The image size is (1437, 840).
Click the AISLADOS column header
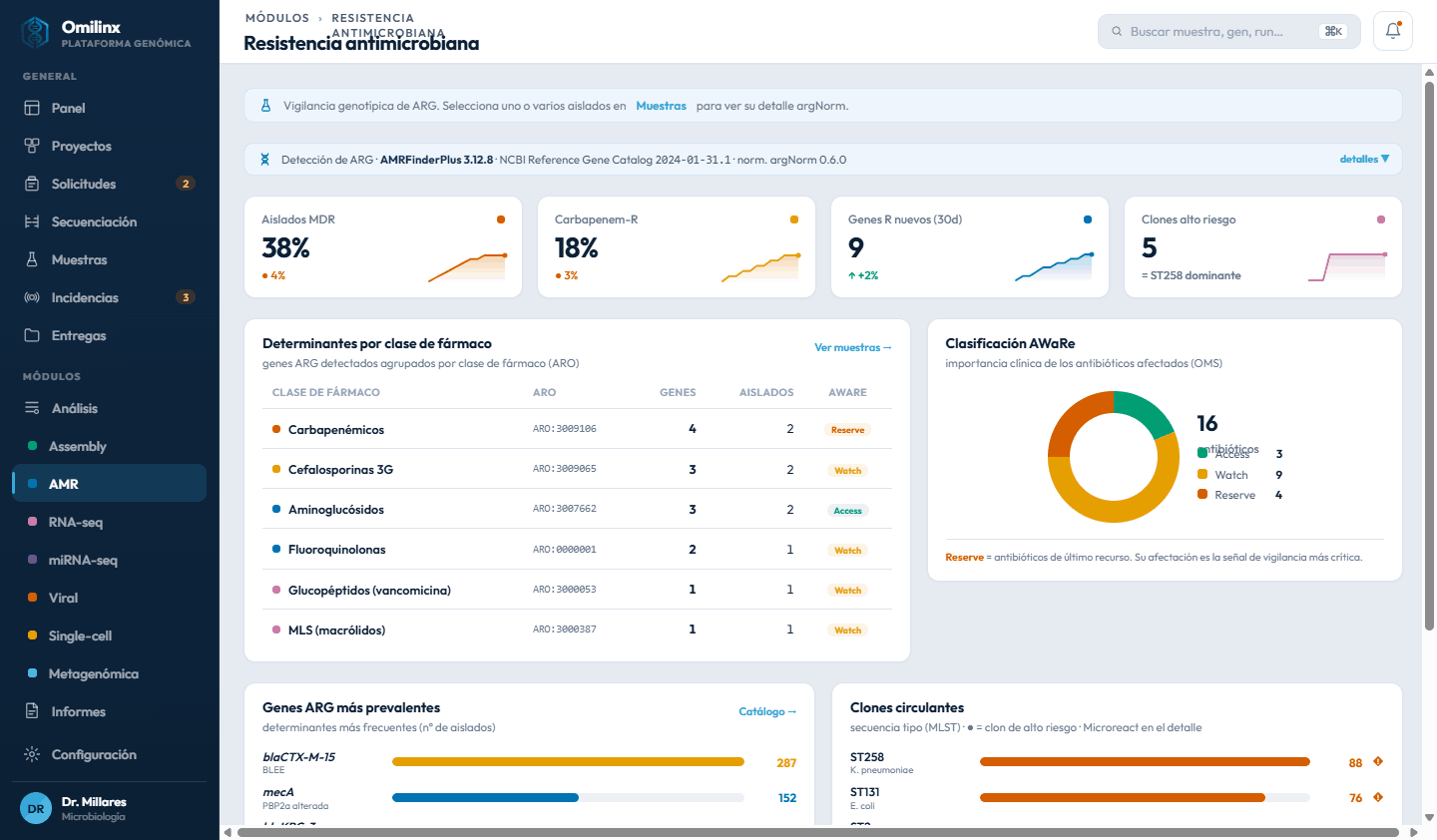pyautogui.click(x=766, y=392)
